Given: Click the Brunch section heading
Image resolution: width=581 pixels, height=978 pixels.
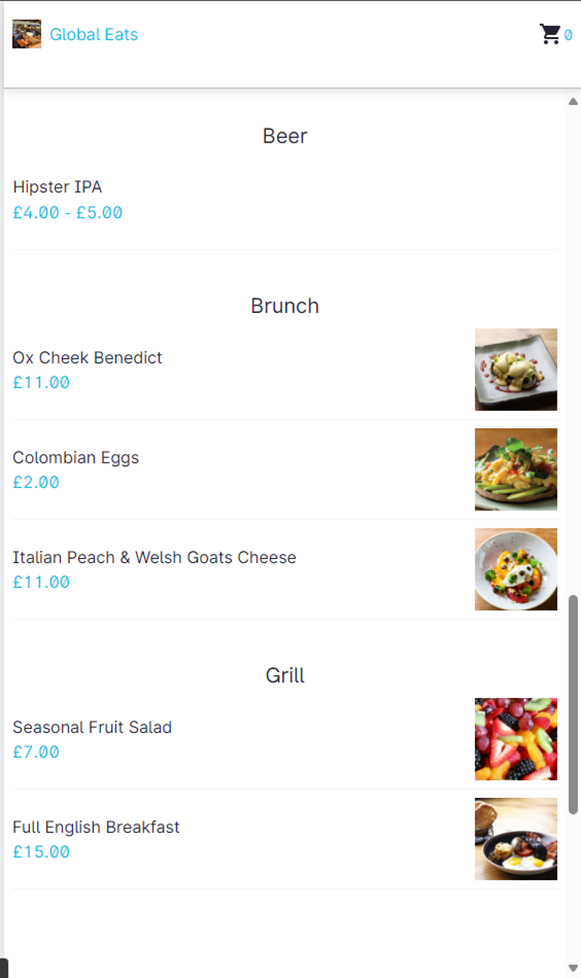Looking at the screenshot, I should pyautogui.click(x=284, y=306).
